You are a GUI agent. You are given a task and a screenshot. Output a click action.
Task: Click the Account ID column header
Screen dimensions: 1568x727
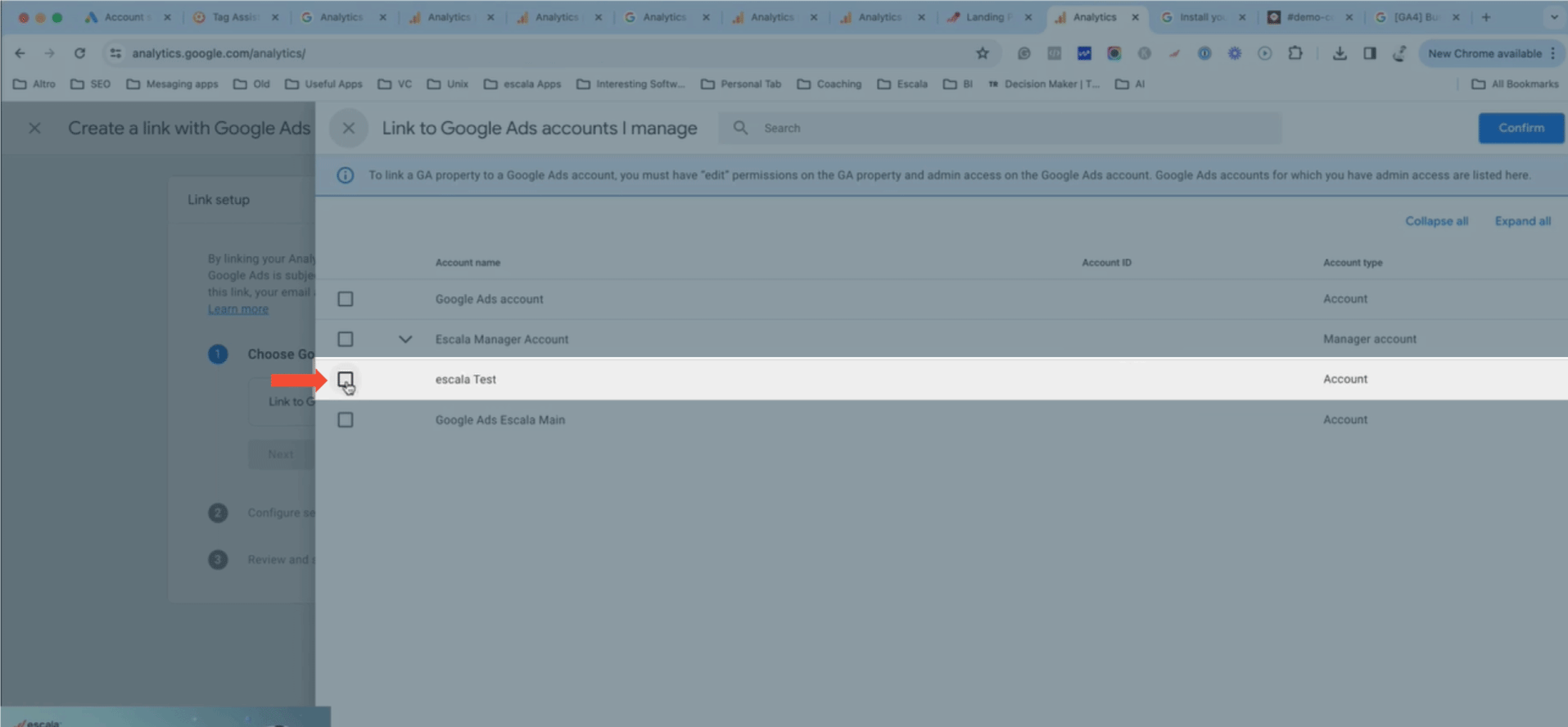coord(1106,263)
